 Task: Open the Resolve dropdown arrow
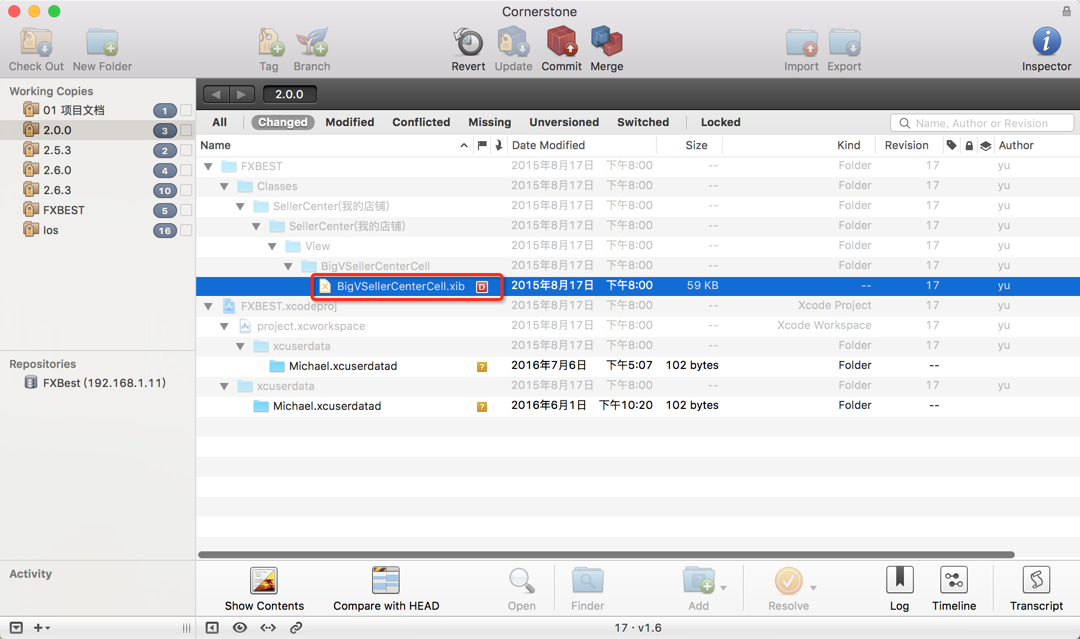(x=813, y=588)
